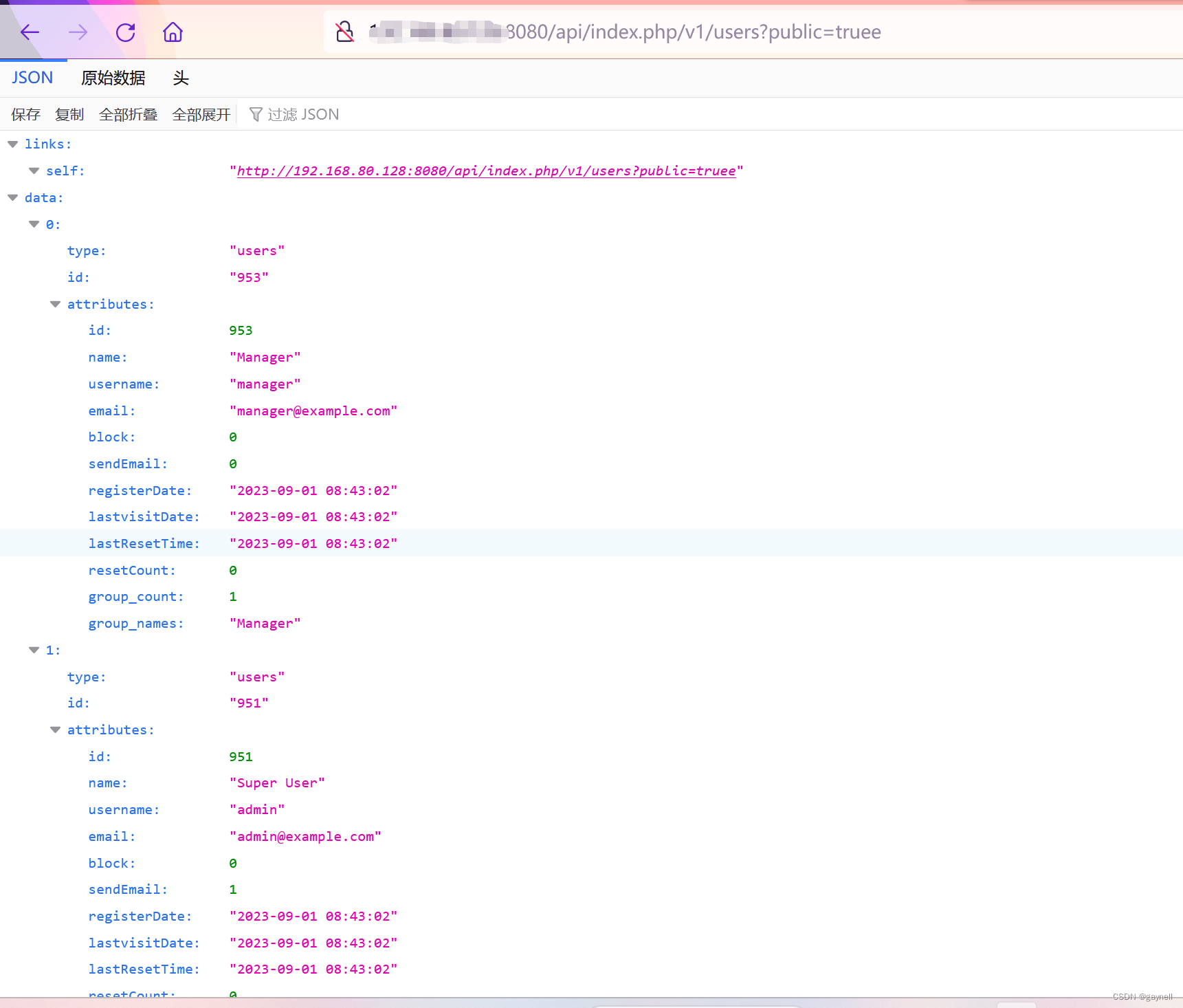
Task: Select the highlighted lastResetTime row key
Action: click(x=144, y=544)
